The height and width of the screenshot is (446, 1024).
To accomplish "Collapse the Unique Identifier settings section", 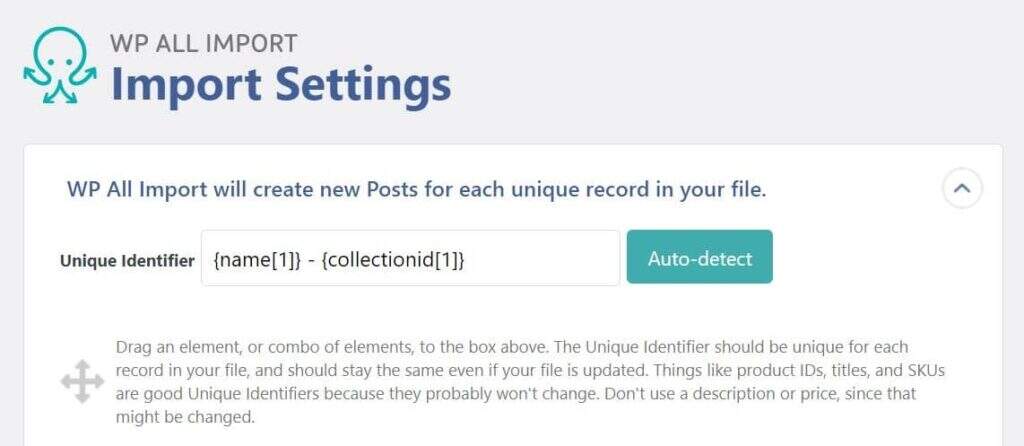I will coord(962,188).
